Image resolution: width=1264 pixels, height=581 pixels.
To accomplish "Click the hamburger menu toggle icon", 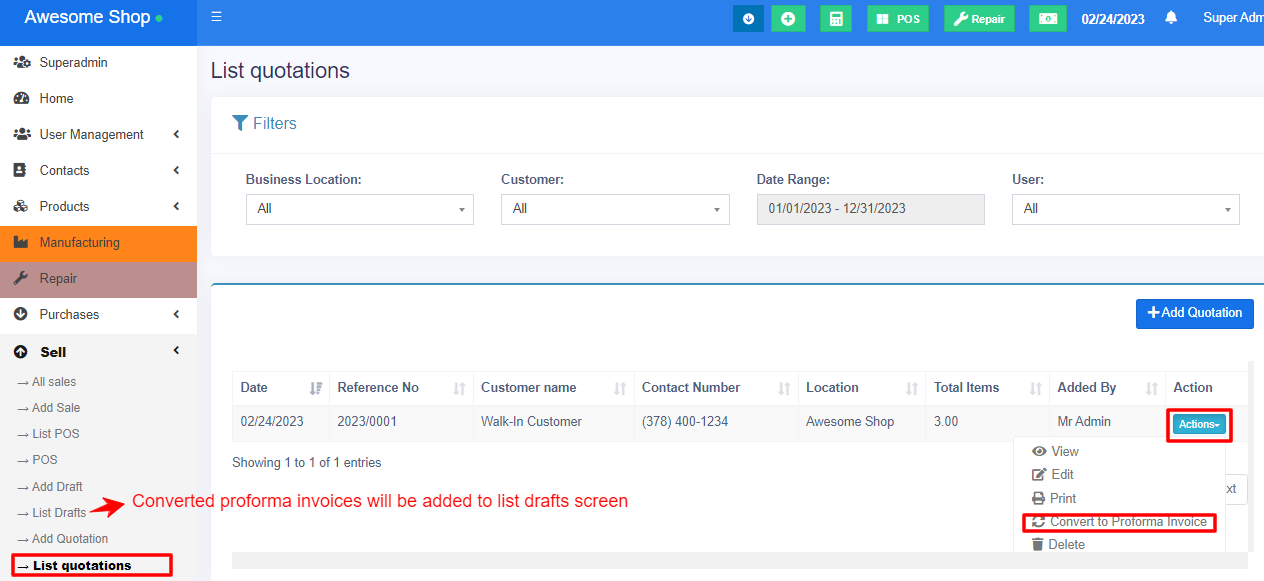I will 217,17.
